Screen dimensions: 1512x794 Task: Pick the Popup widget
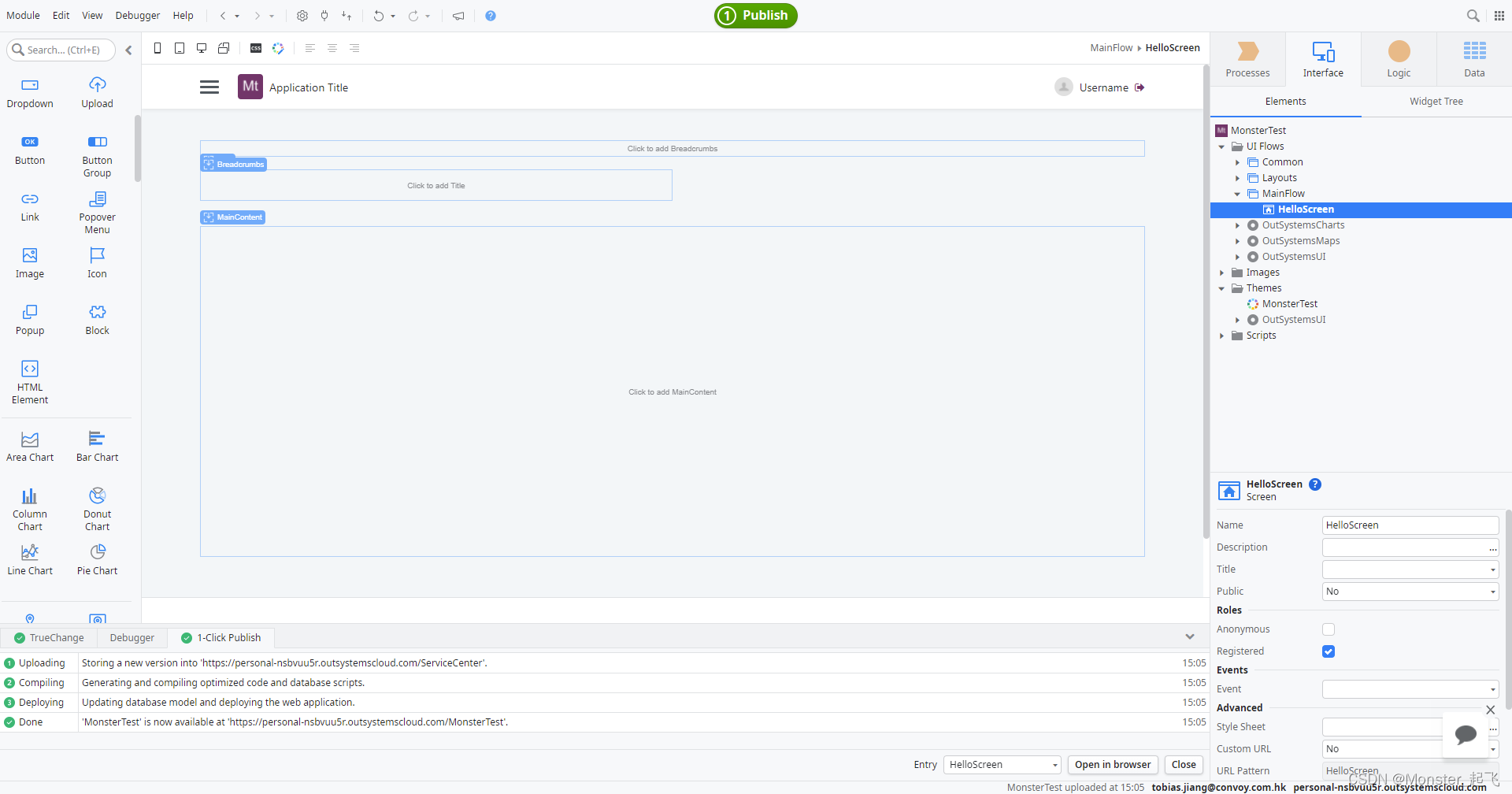[x=30, y=320]
